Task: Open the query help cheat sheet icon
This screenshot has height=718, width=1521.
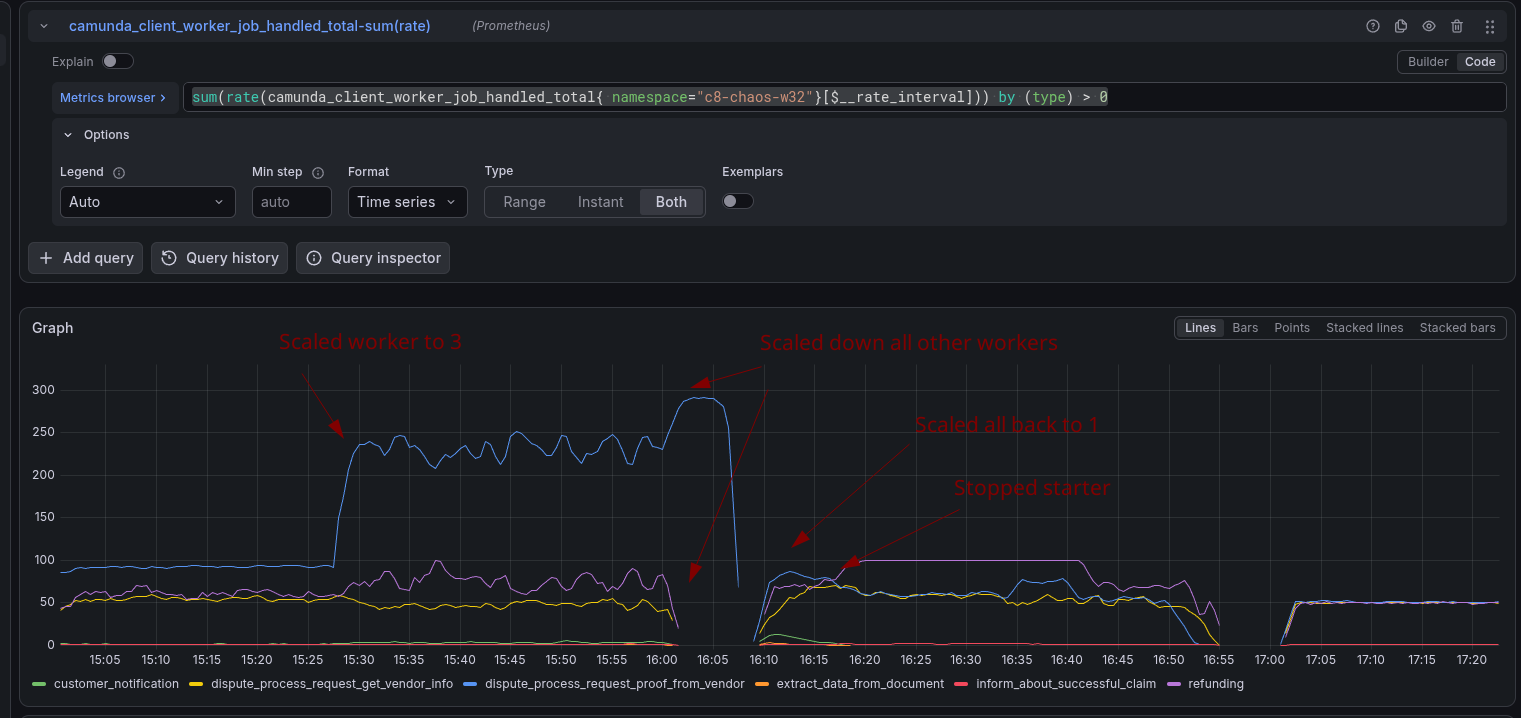Action: click(1373, 26)
